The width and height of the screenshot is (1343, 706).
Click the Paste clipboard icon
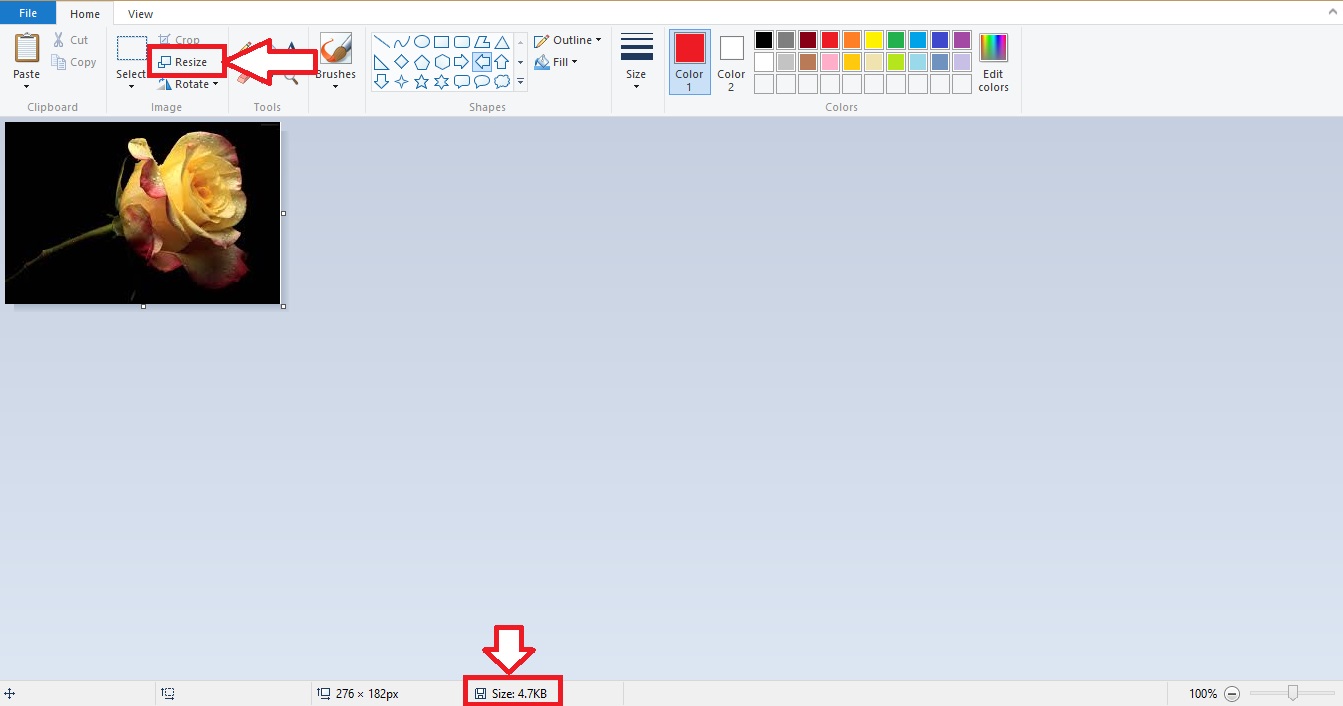pos(26,48)
